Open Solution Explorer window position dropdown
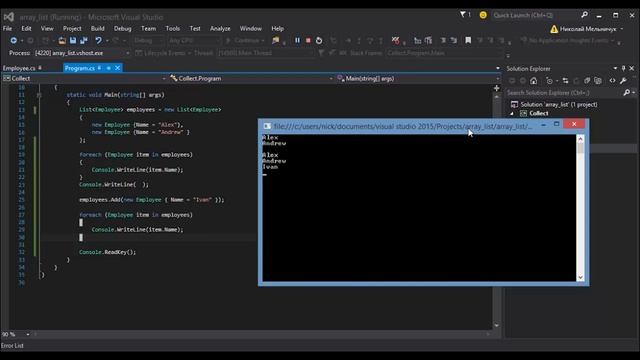Screen dimensions: 640x360 (x=615, y=69)
